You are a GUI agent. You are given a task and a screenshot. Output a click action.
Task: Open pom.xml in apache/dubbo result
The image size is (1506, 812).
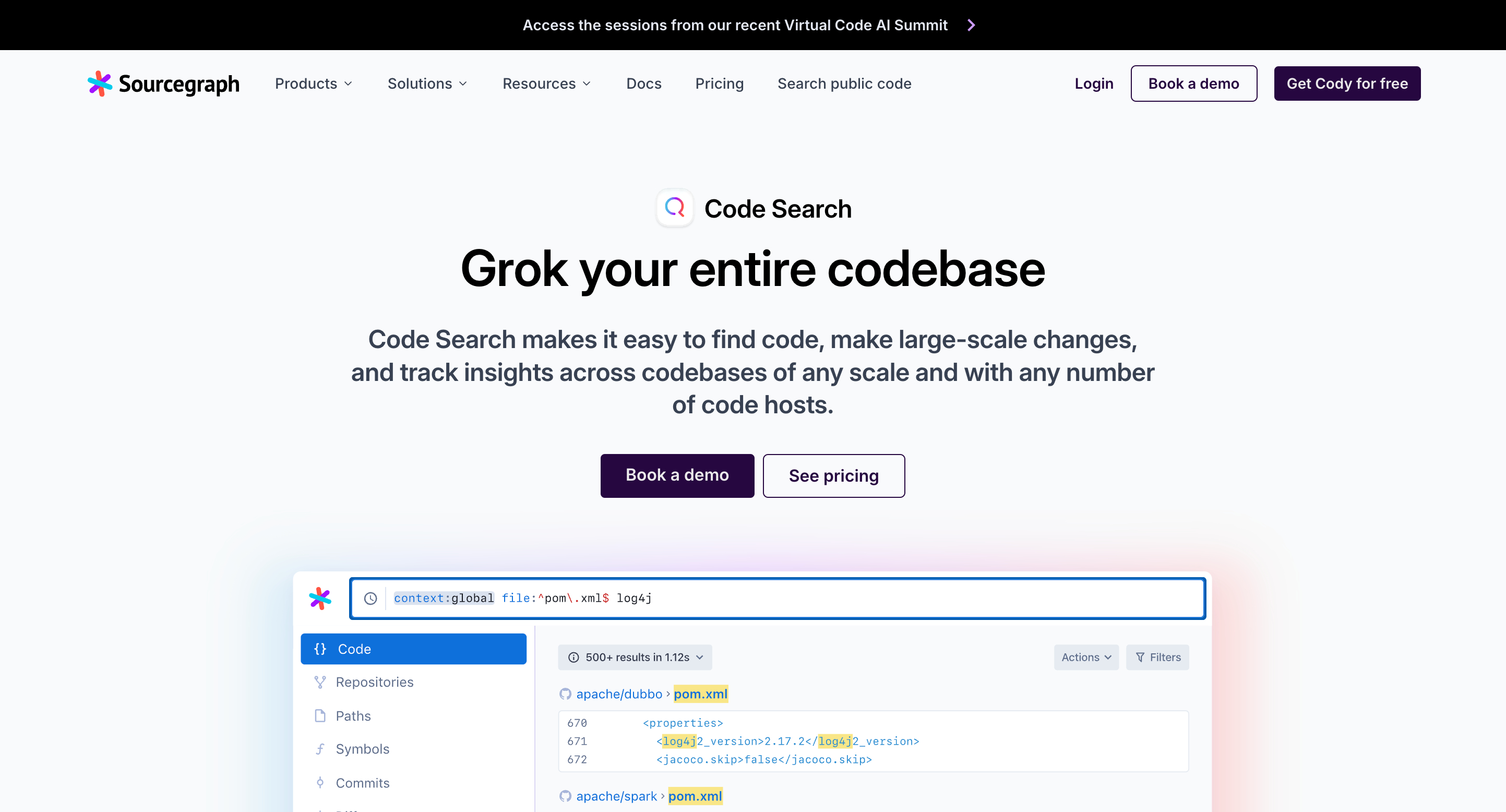(700, 694)
